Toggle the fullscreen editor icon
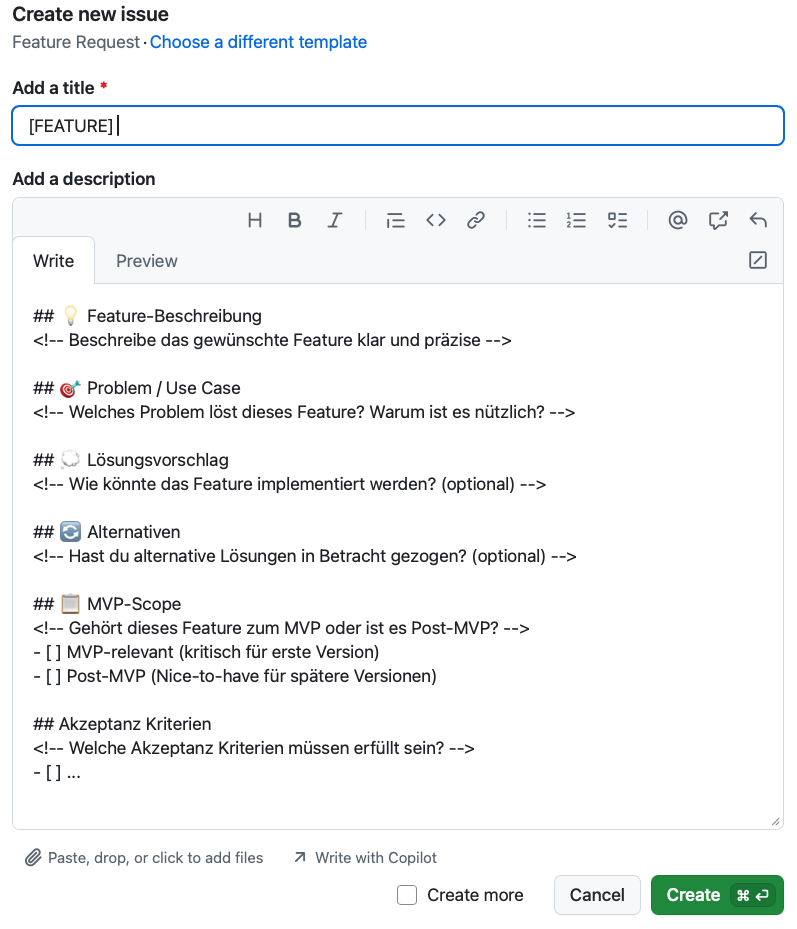This screenshot has width=797, height=929. point(758,260)
